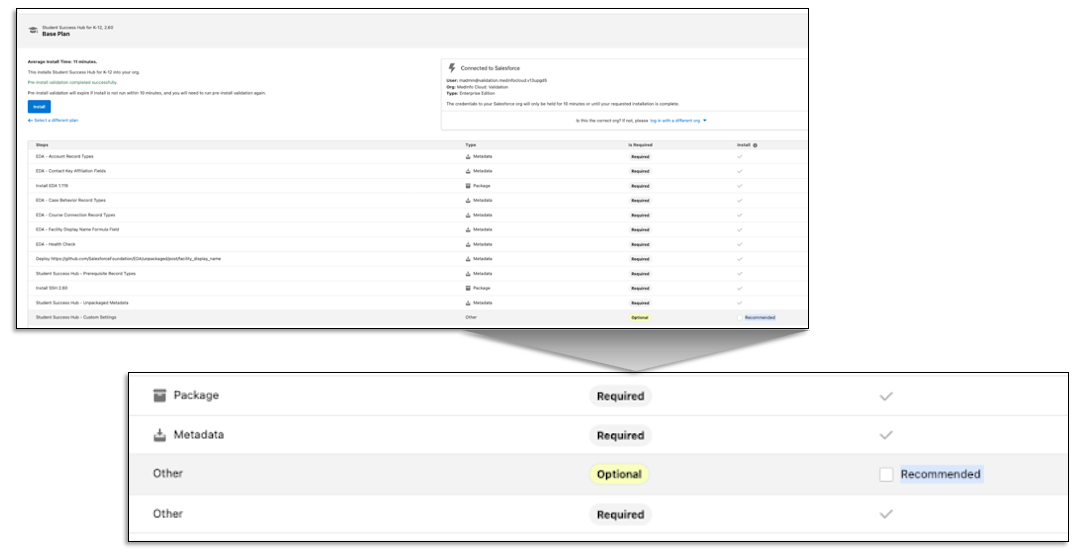Screen dimensions: 1088x559
Task: Click 'log in with a different org' link
Action: (x=675, y=120)
